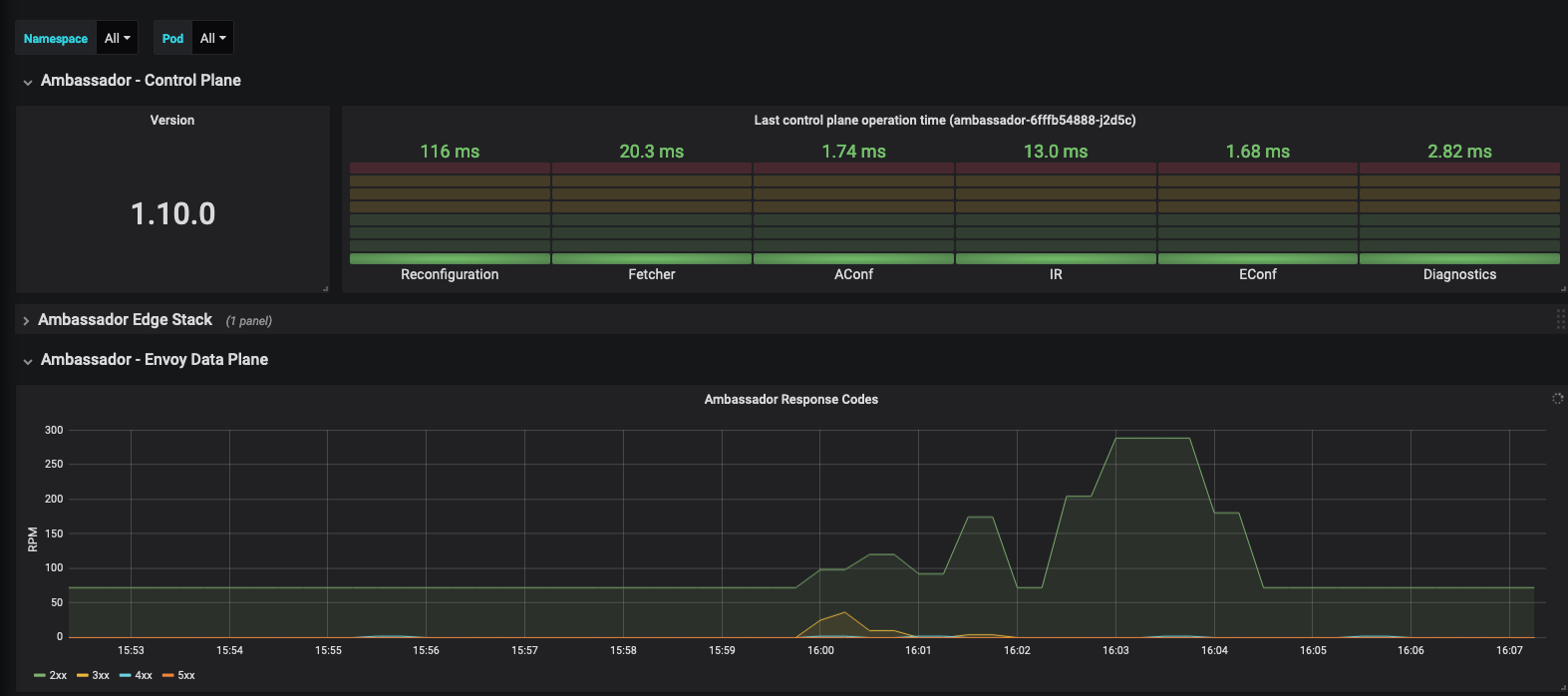Open Ambassador Response Codes panel title menu

click(791, 399)
